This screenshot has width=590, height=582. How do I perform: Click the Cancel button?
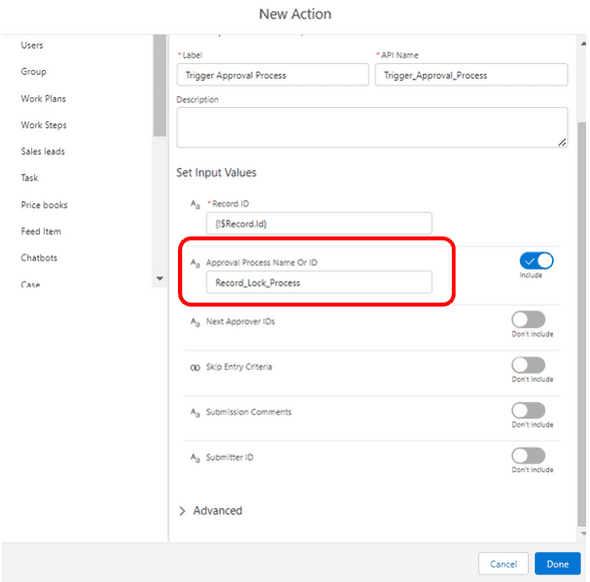point(503,564)
